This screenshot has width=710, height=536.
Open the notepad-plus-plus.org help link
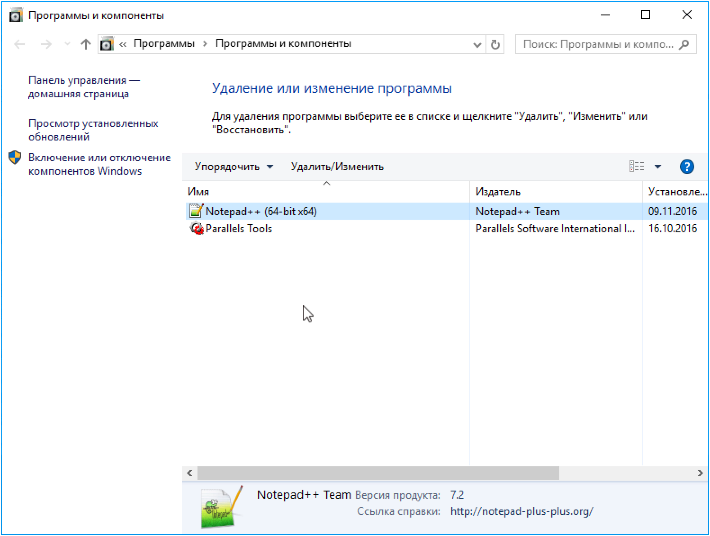point(522,512)
